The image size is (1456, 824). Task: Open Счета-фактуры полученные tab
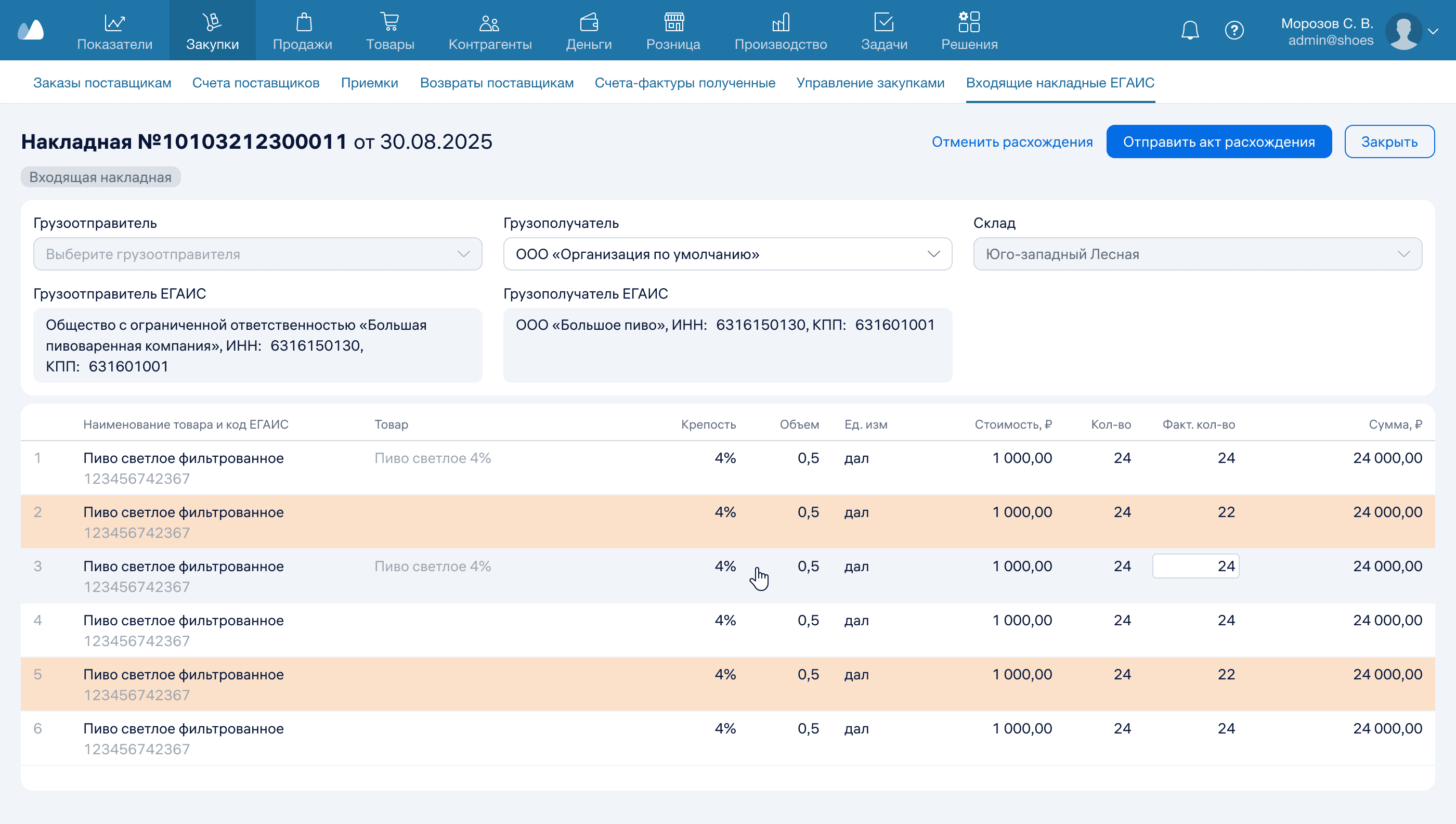click(x=684, y=83)
